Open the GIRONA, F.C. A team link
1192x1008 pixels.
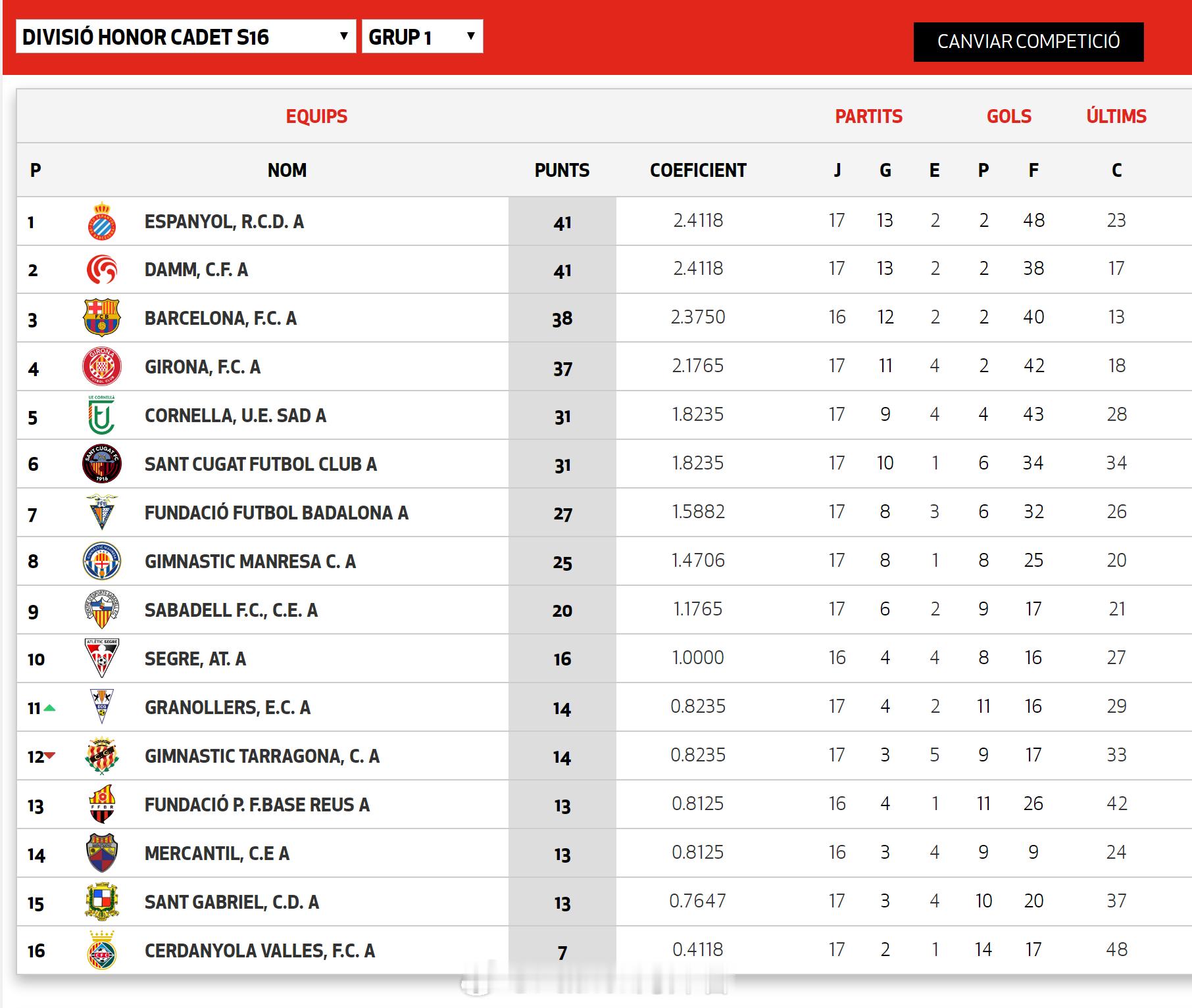(203, 367)
